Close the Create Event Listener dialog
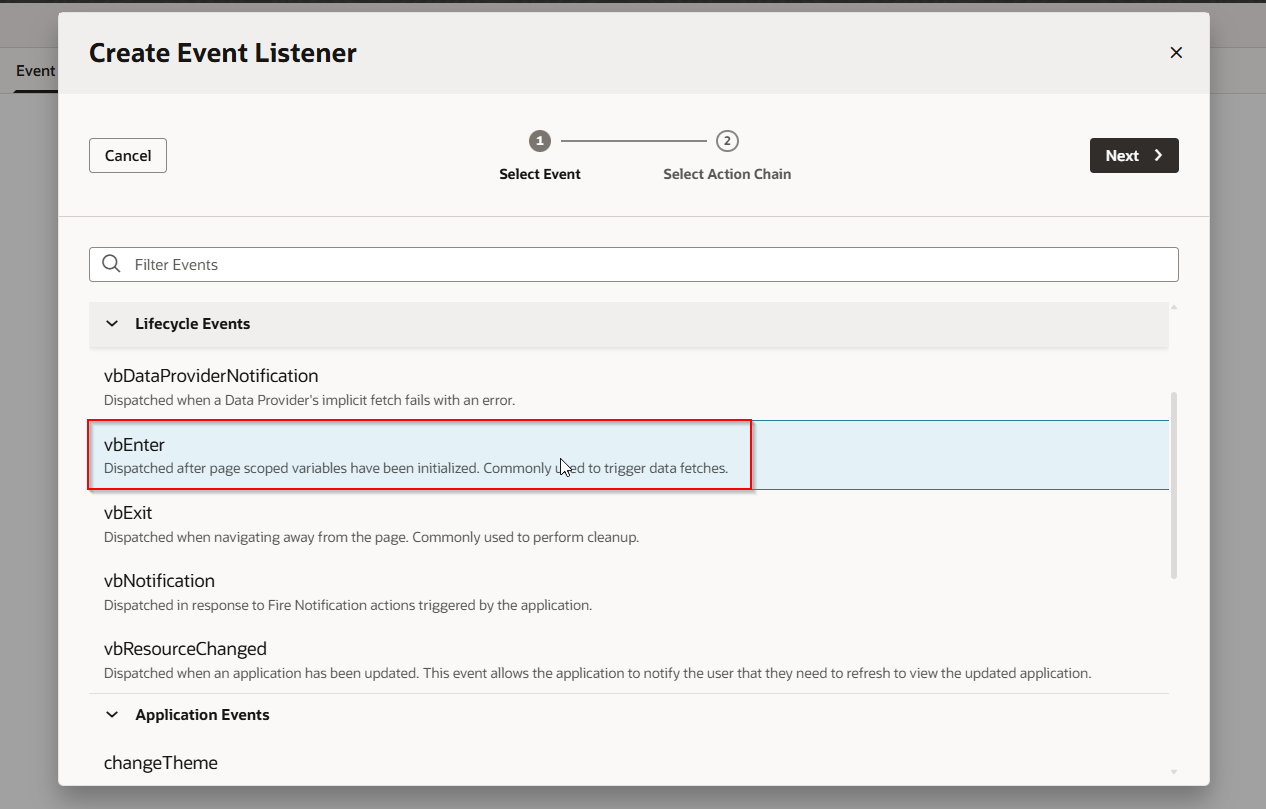The image size is (1266, 809). [x=1176, y=53]
